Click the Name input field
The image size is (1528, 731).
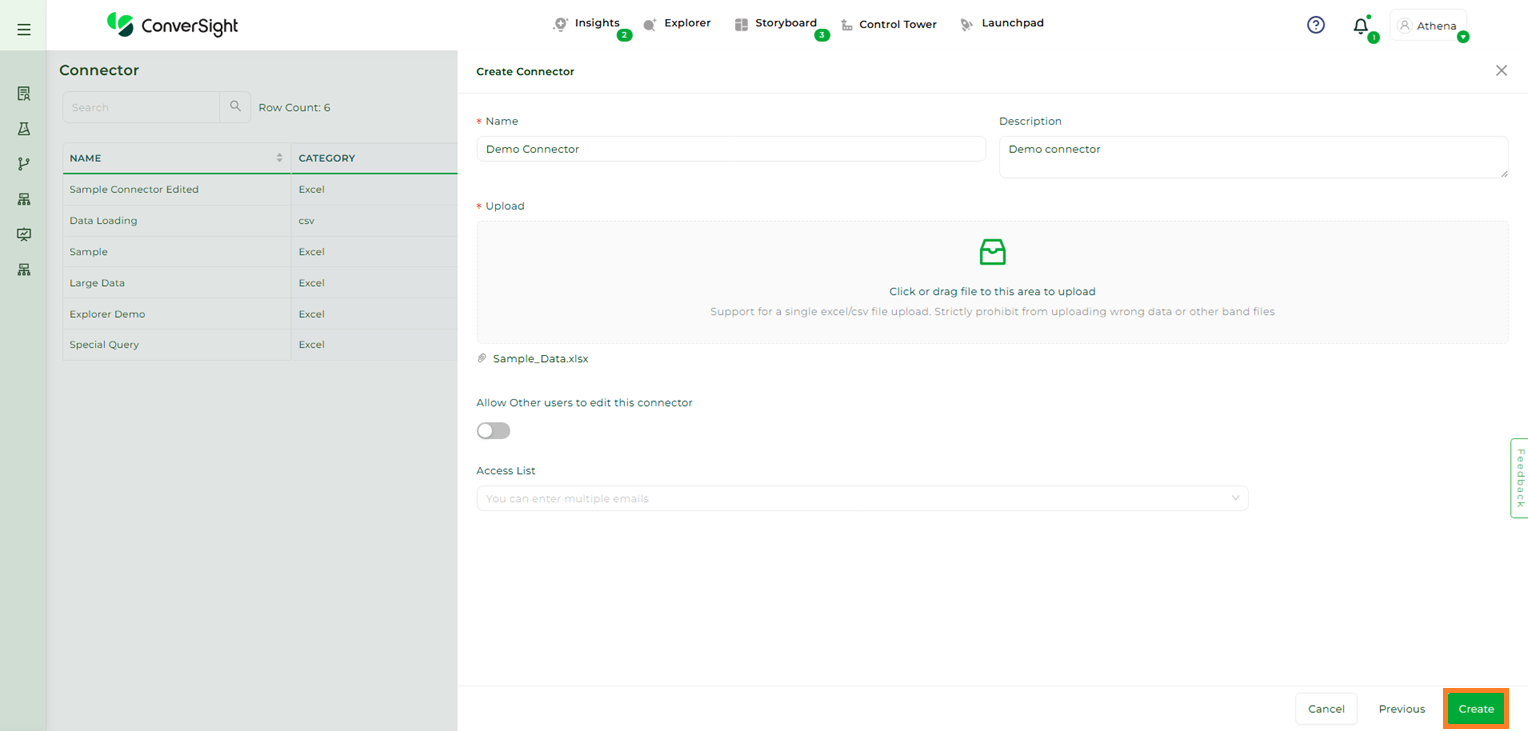[731, 149]
